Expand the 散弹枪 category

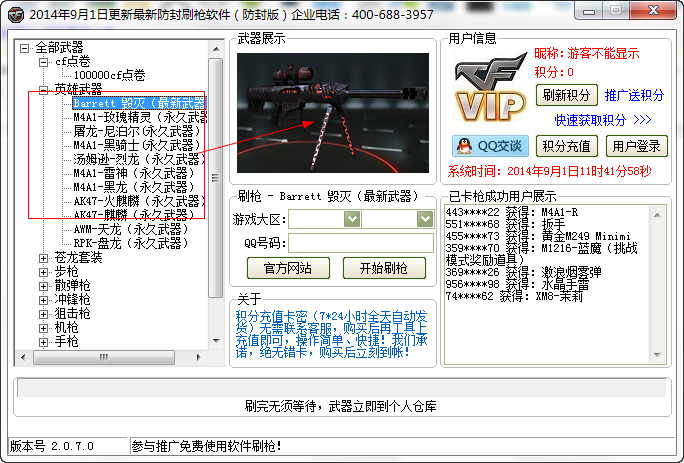click(44, 286)
